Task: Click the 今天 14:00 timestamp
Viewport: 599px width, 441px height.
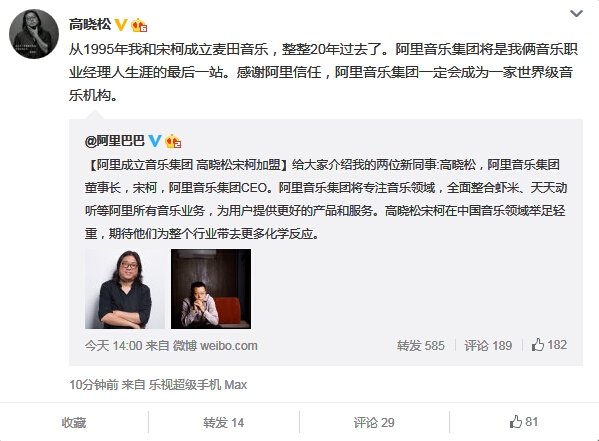Action: 113,346
